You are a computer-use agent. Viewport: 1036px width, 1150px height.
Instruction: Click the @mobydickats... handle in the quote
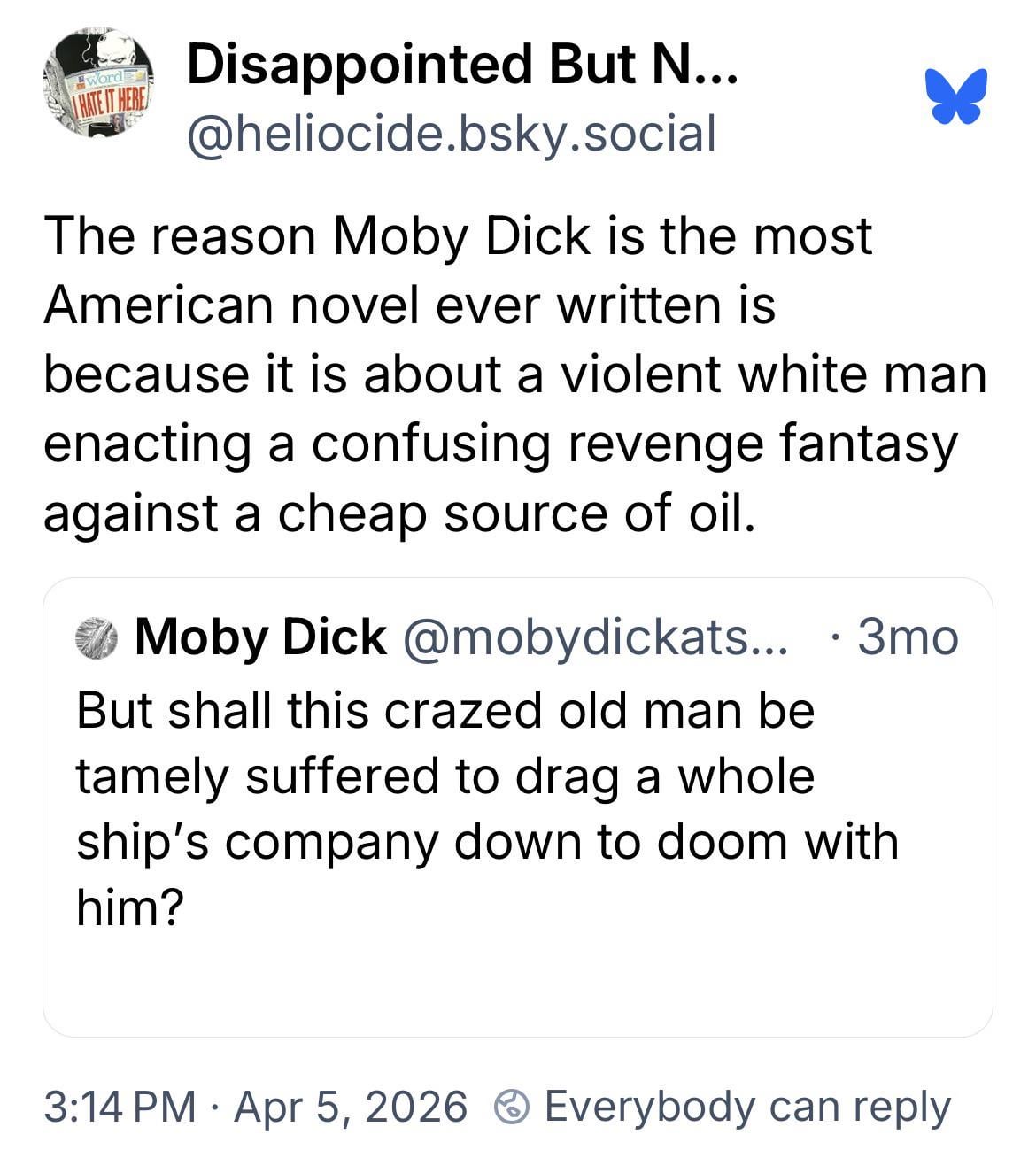tap(594, 637)
